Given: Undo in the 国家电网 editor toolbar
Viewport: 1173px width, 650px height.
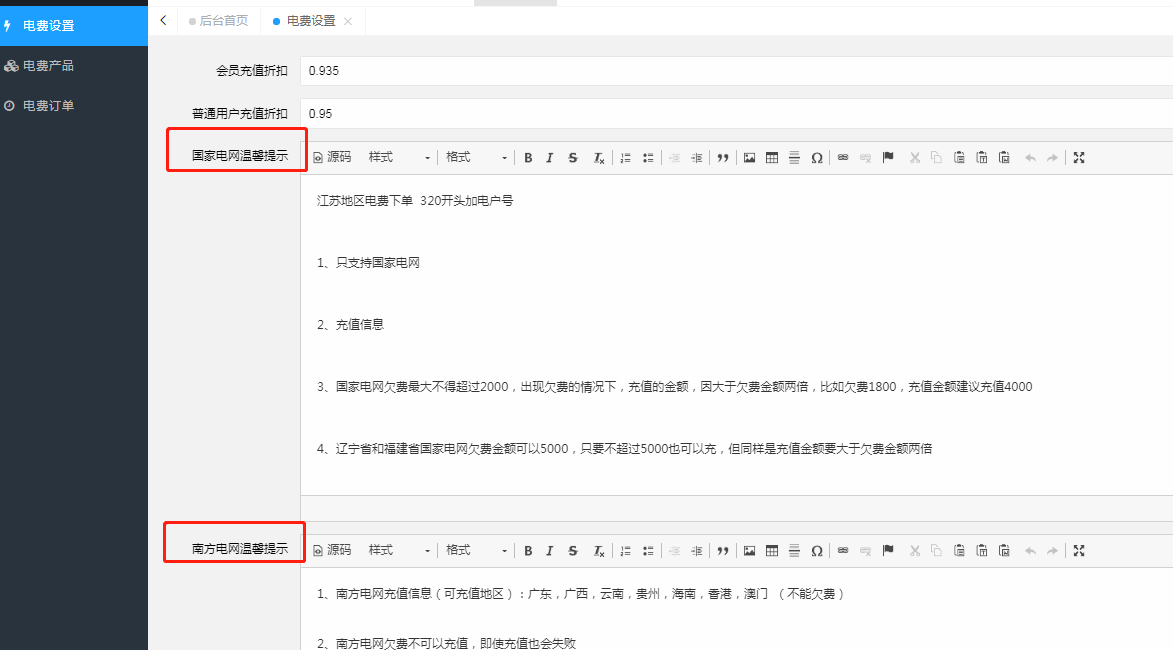Looking at the screenshot, I should click(x=1030, y=158).
